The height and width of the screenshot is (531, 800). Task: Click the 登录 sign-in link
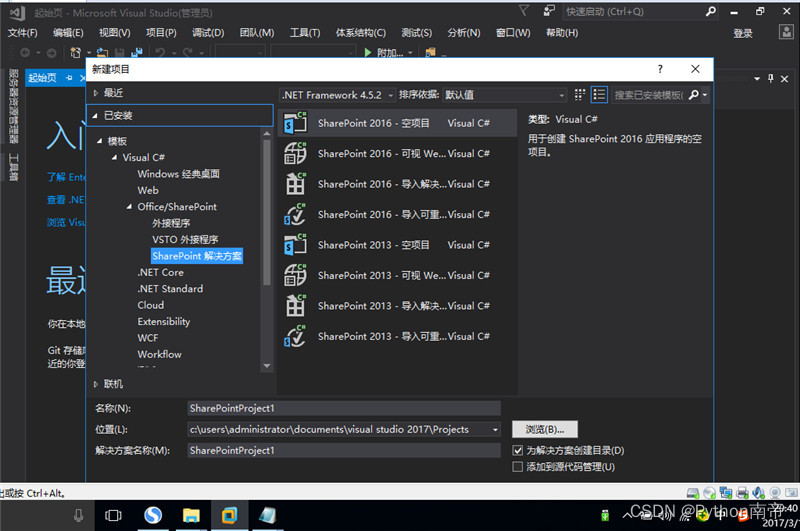tap(743, 33)
